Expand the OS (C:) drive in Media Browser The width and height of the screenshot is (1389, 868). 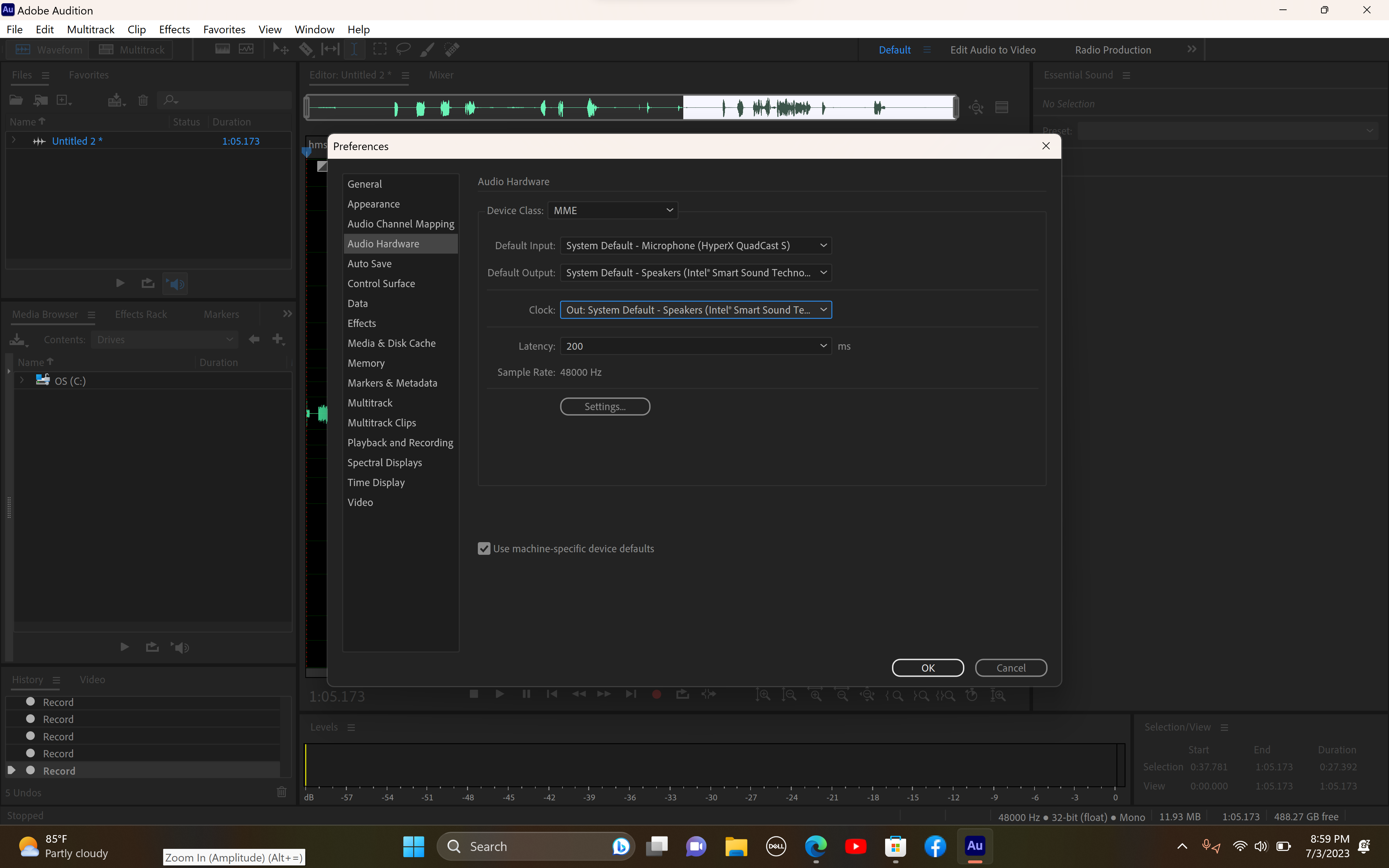pos(22,380)
